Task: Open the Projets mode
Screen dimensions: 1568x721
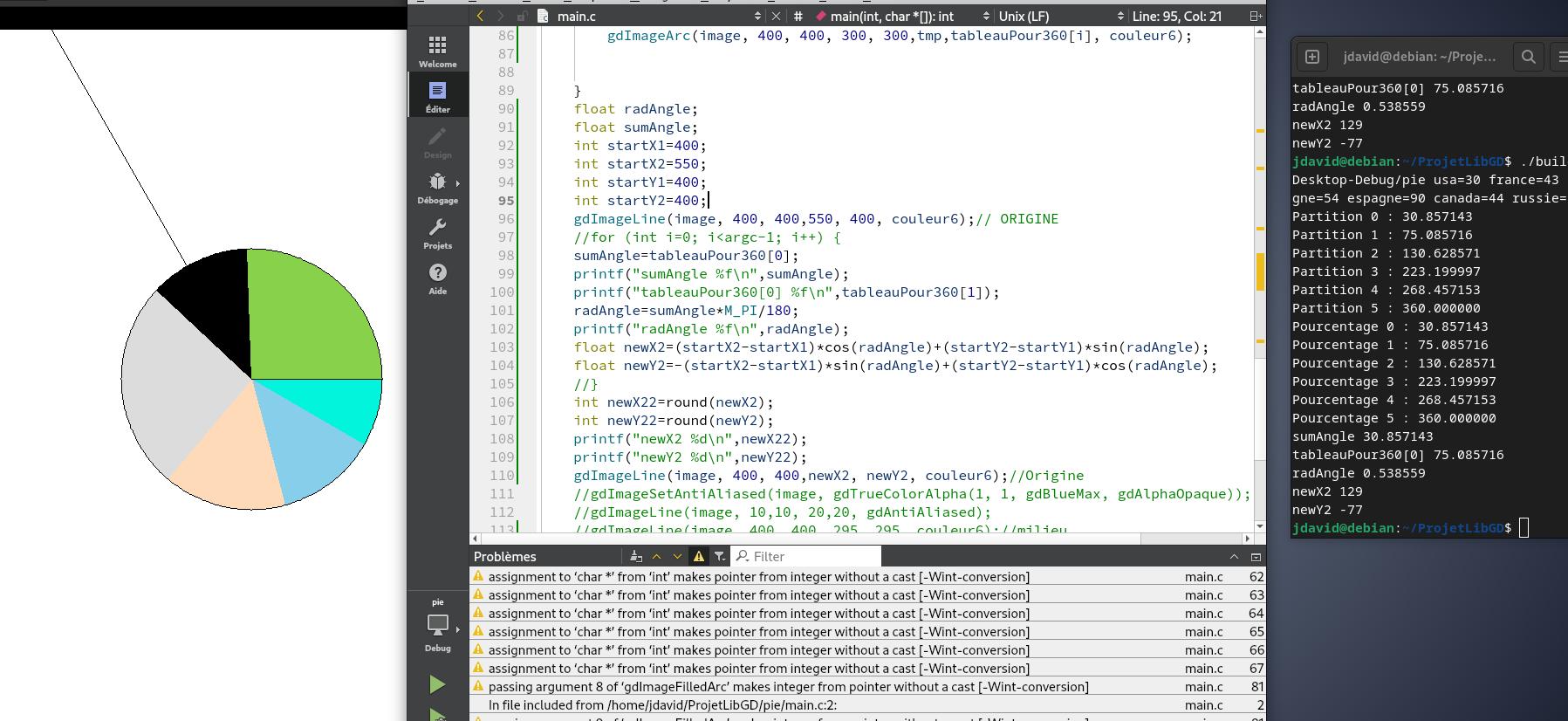Action: click(438, 232)
